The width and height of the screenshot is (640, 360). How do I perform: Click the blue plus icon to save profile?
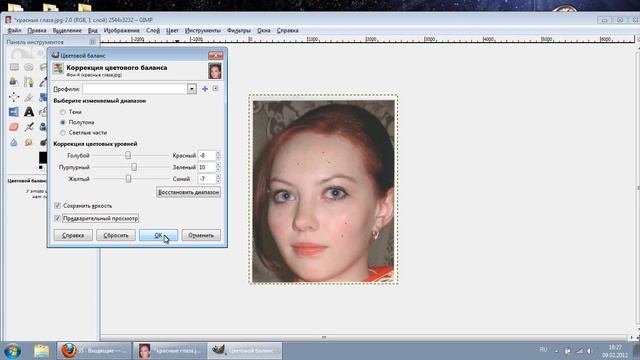click(x=205, y=89)
